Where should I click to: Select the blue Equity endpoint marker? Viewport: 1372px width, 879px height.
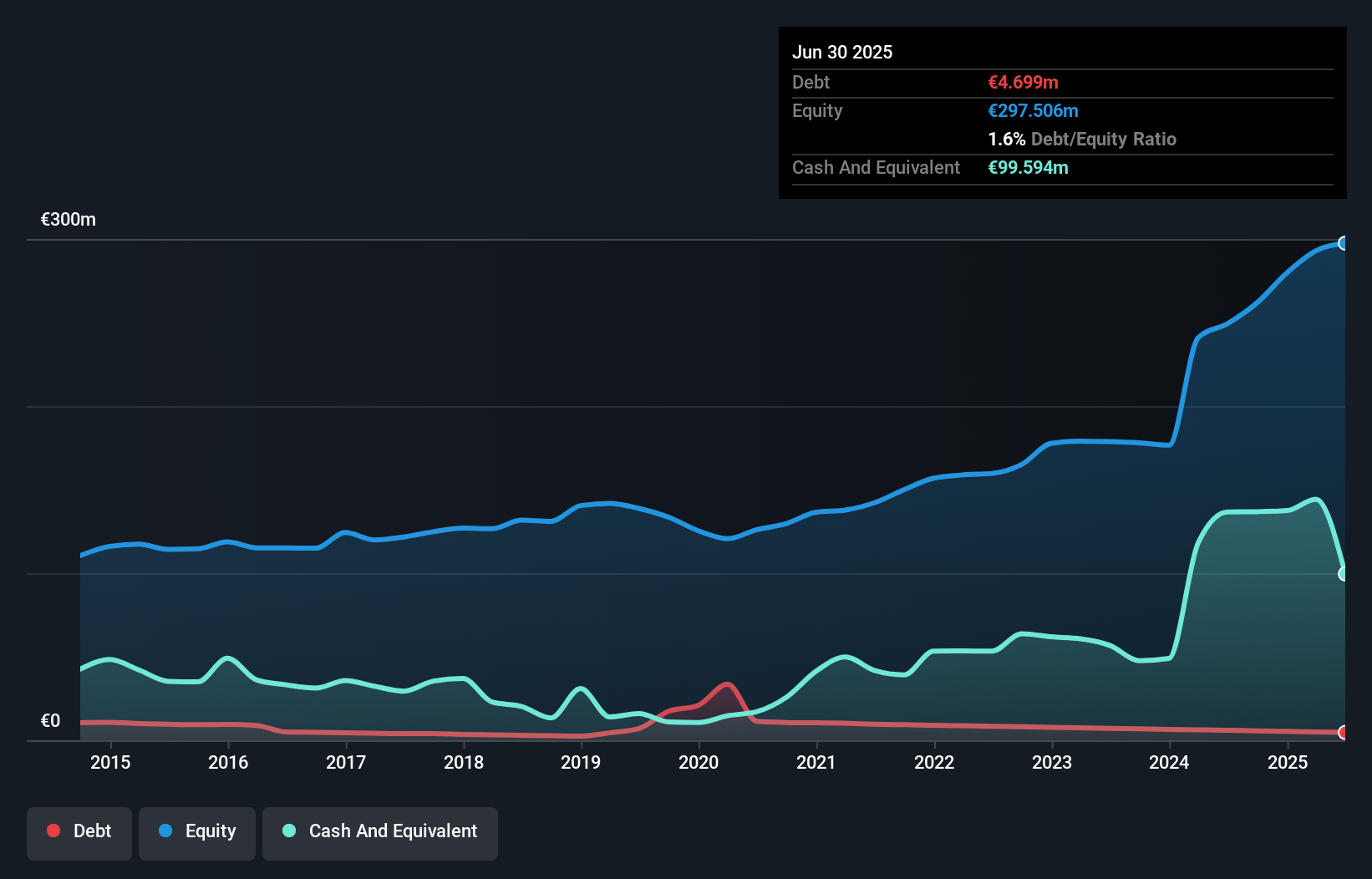point(1343,243)
